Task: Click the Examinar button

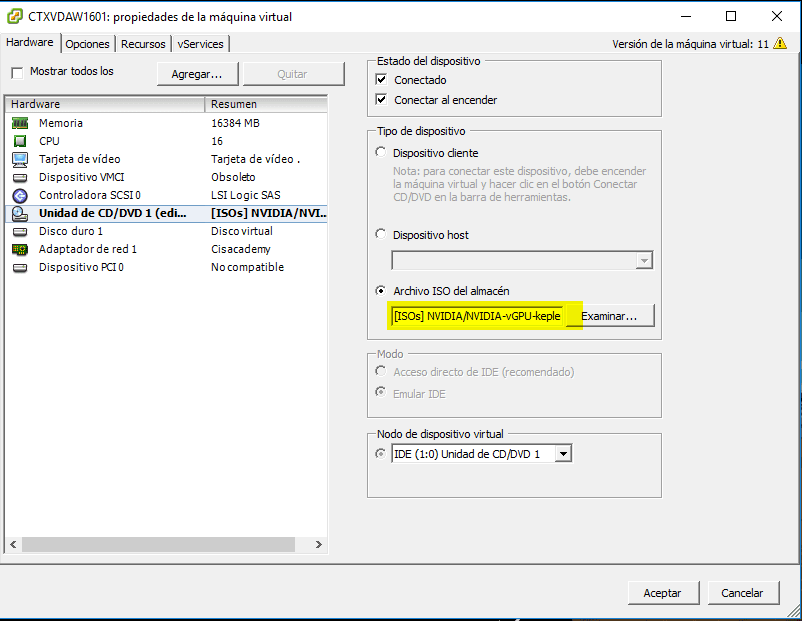Action: click(611, 315)
